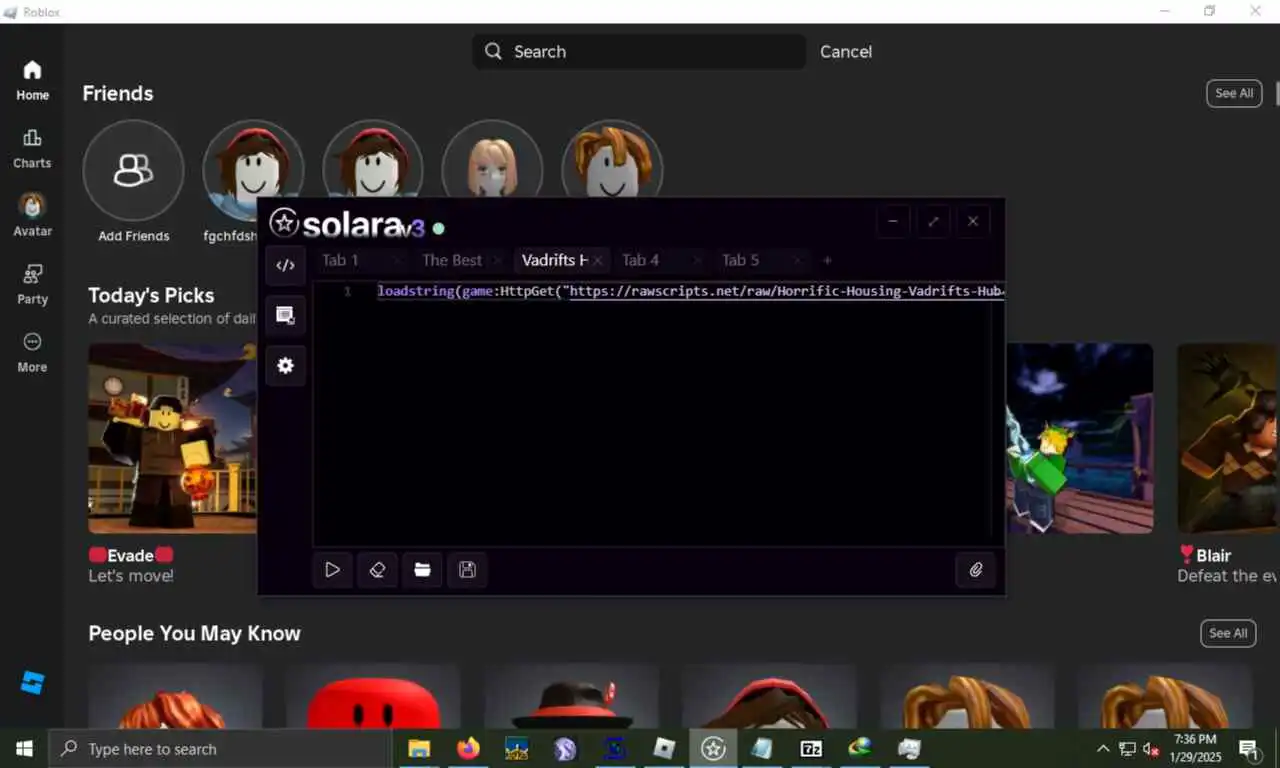Switch to 'The Best' tab

pos(452,260)
